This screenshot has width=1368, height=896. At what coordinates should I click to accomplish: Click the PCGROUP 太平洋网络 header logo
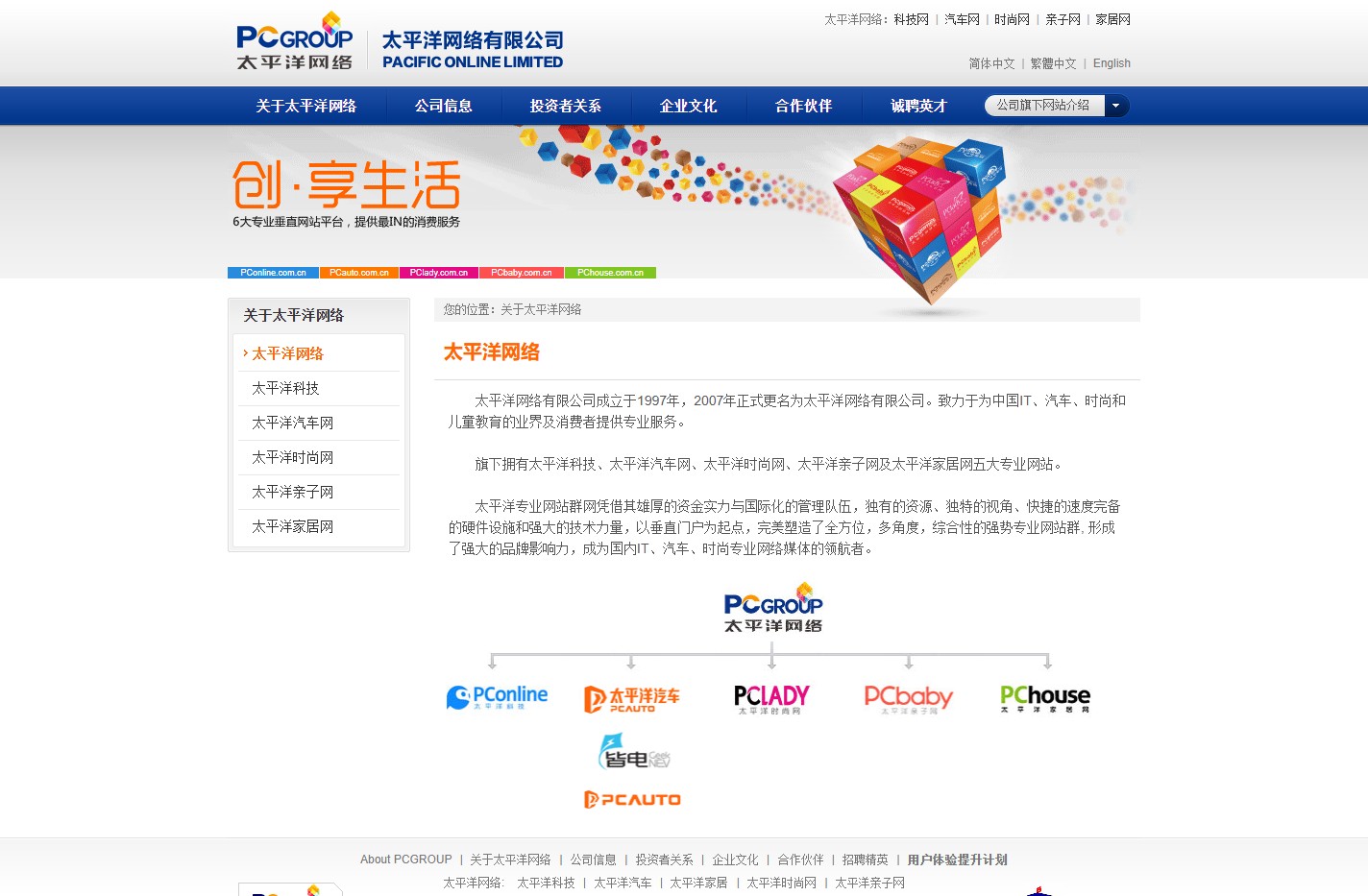pos(295,40)
